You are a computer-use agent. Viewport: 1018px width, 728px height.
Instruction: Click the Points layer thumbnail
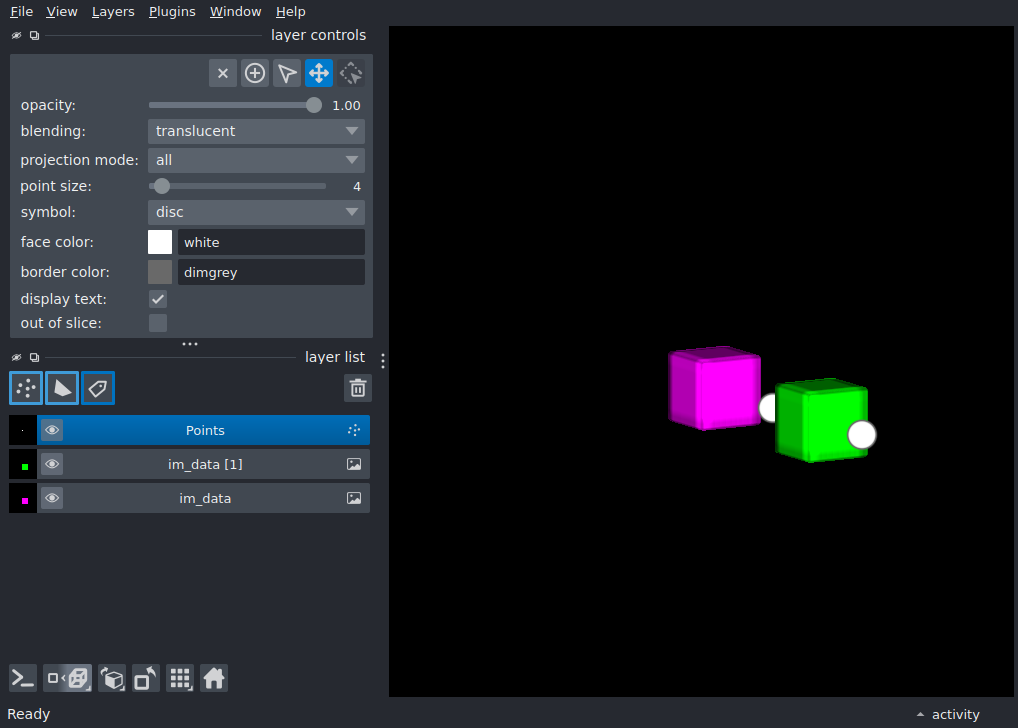(23, 430)
